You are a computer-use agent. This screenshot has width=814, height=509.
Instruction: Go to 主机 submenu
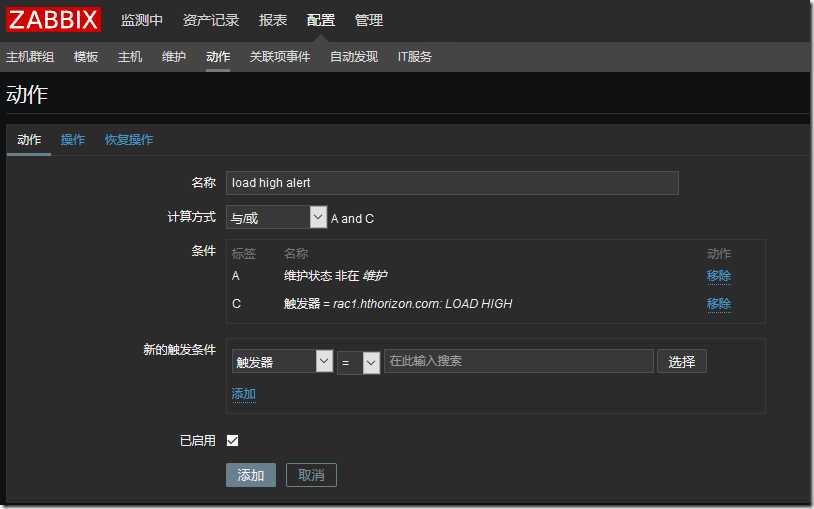(130, 57)
